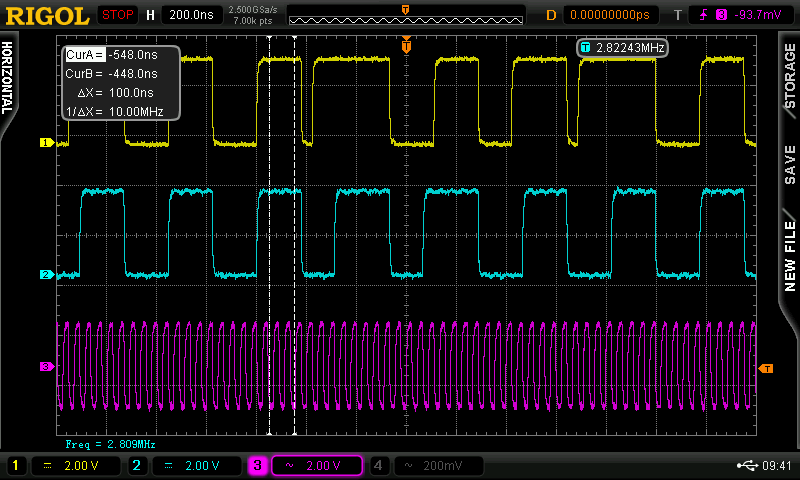Viewport: 800px width, 480px height.
Task: Click the AC coupling symbol for channel 3
Action: tap(289, 465)
